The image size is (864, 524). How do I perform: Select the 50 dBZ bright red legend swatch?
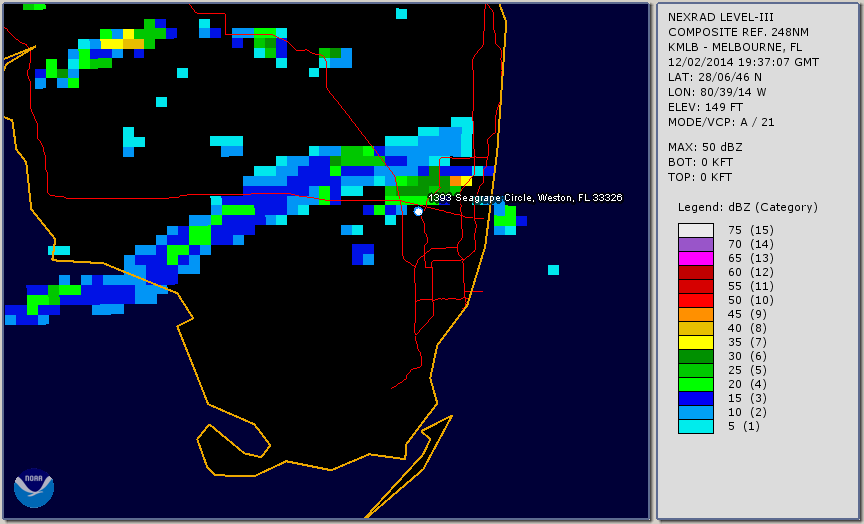pyautogui.click(x=696, y=300)
